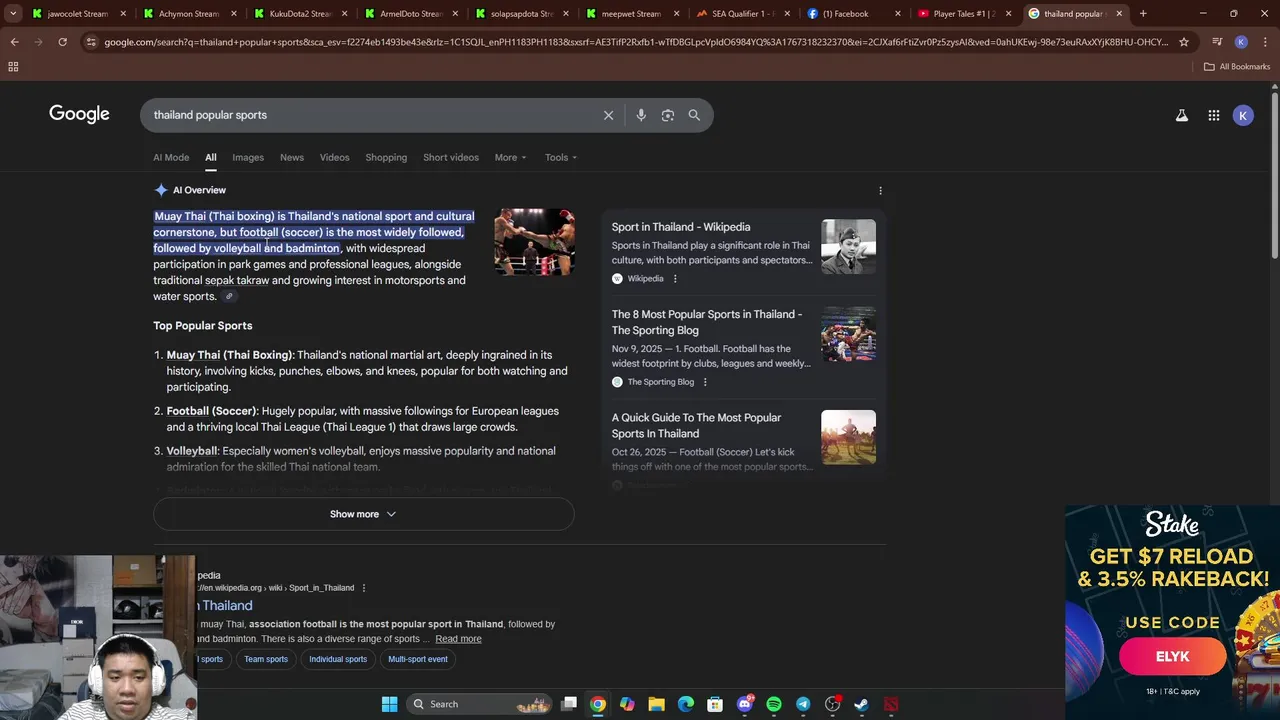This screenshot has width=1280, height=720.
Task: Click the Chrome address bar URL
Action: pos(635,42)
